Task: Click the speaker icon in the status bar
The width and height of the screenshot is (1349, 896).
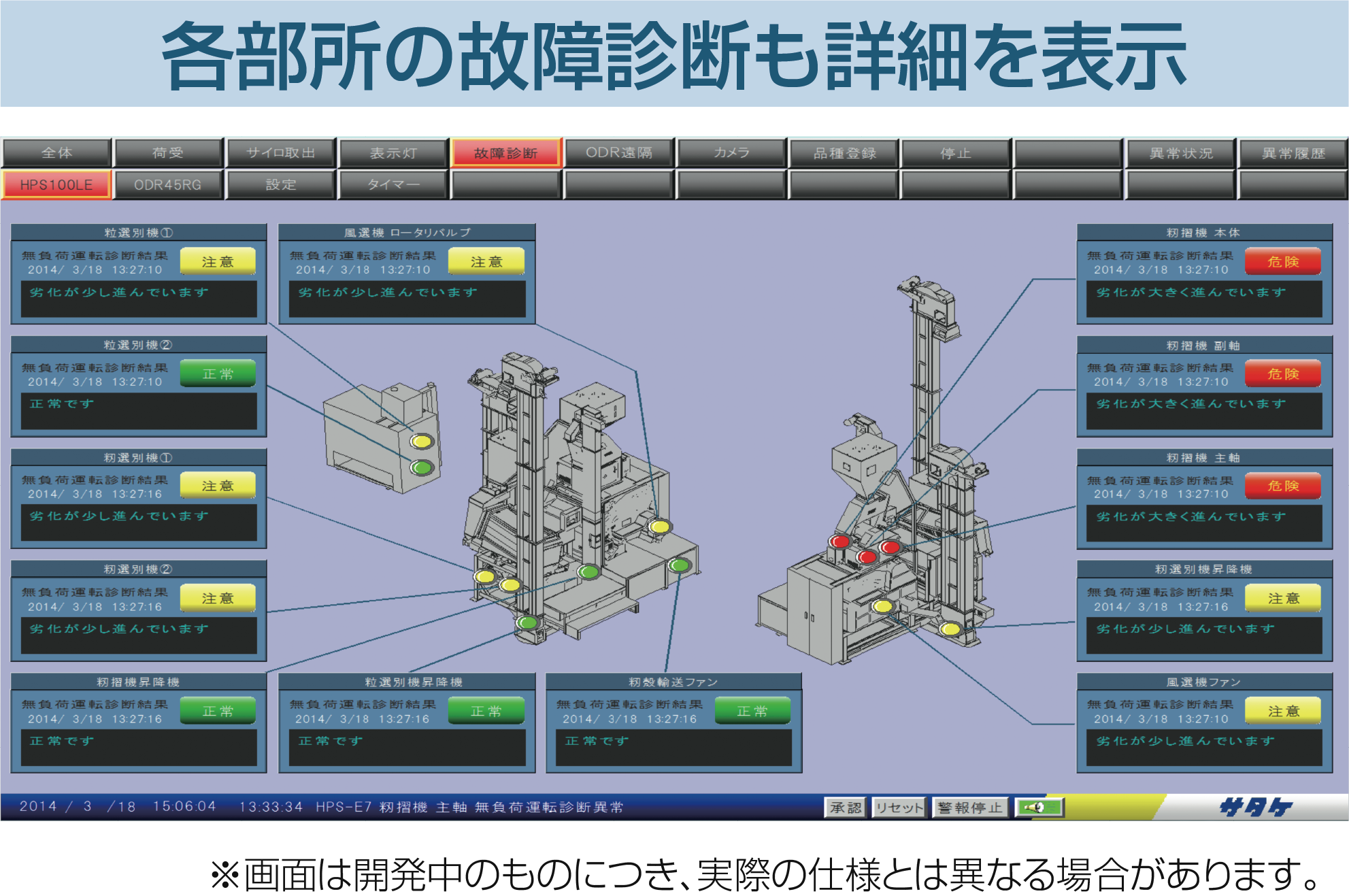Action: tap(1039, 808)
